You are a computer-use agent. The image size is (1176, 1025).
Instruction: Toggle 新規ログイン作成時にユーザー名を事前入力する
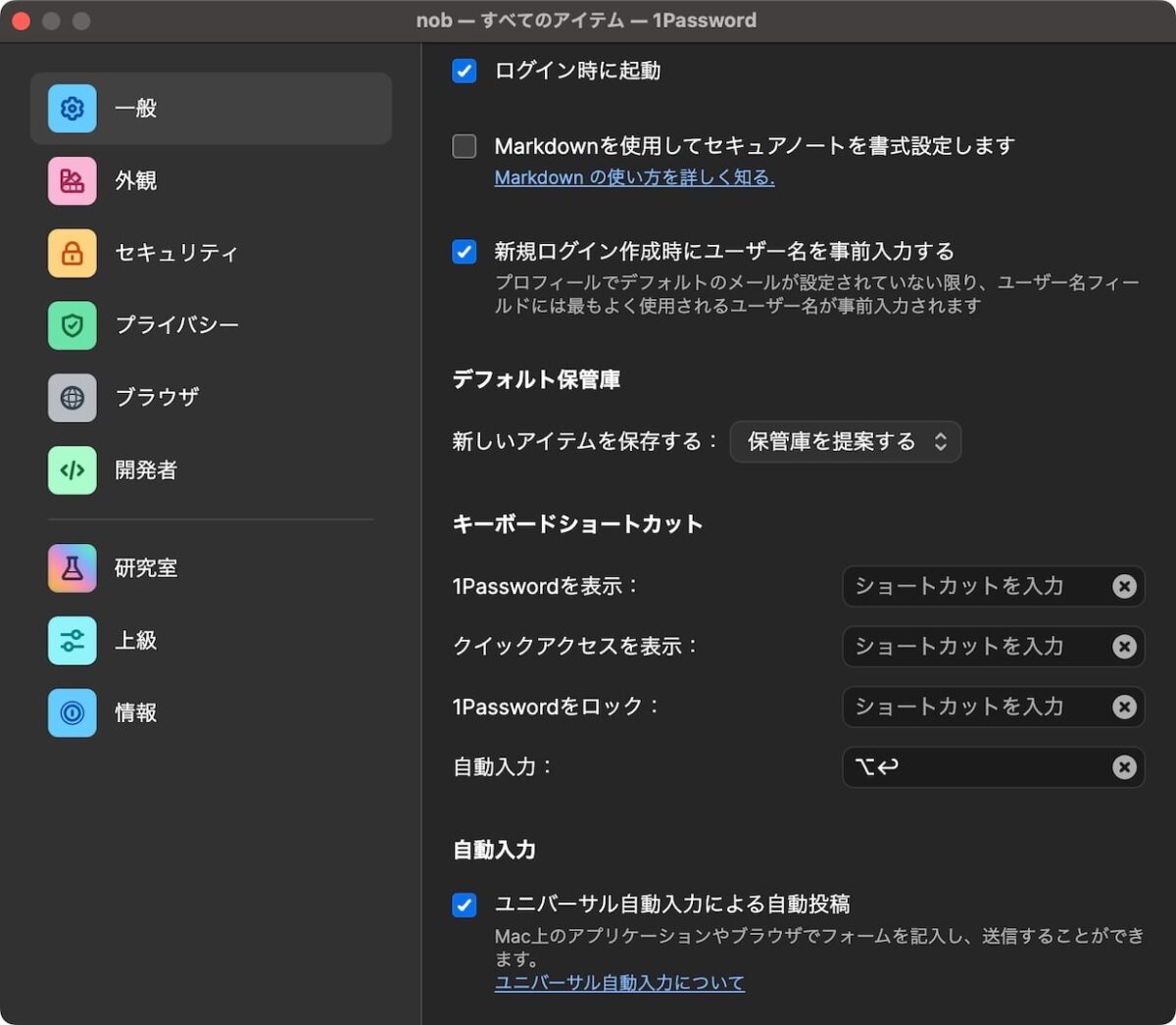464,251
